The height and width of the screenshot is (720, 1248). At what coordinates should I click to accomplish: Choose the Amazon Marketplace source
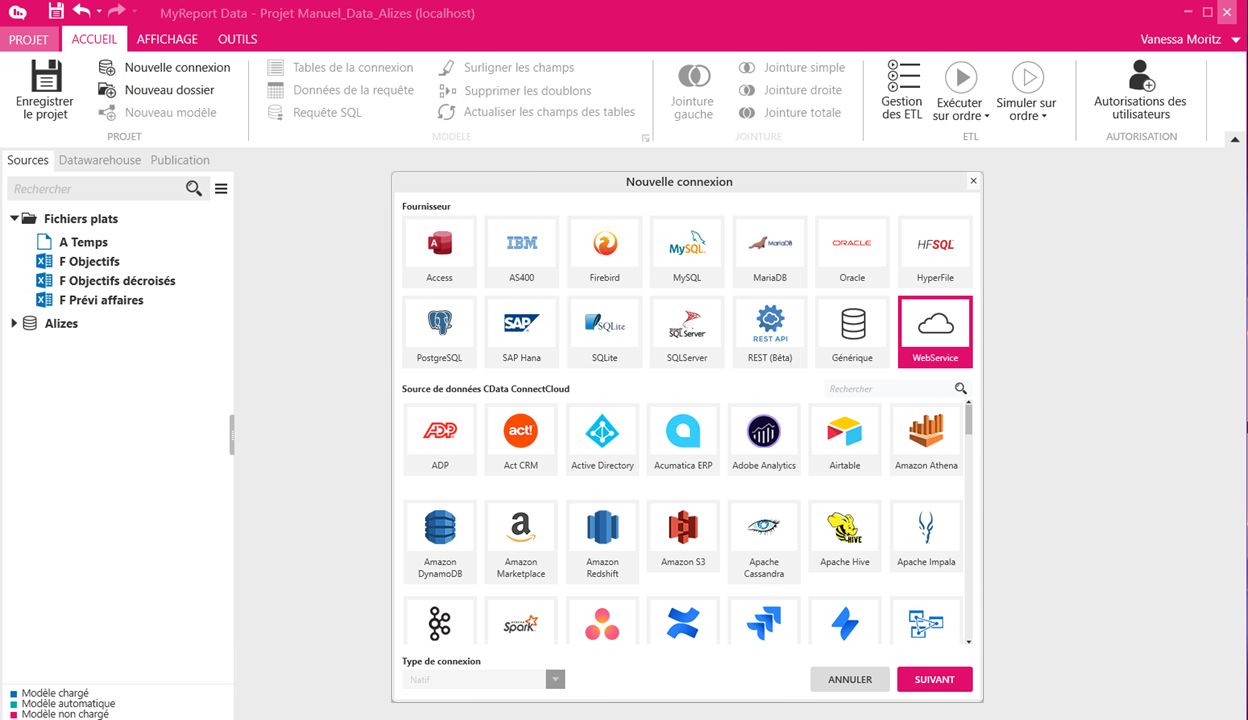point(521,542)
